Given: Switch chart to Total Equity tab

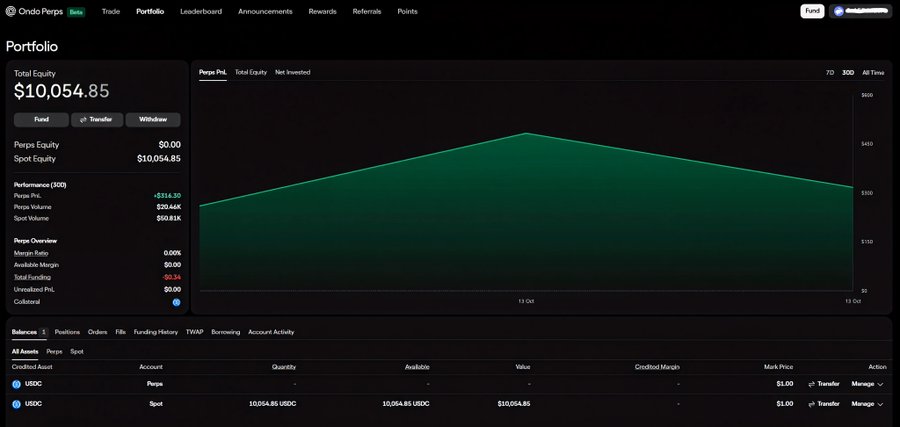Looking at the screenshot, I should click(x=251, y=72).
